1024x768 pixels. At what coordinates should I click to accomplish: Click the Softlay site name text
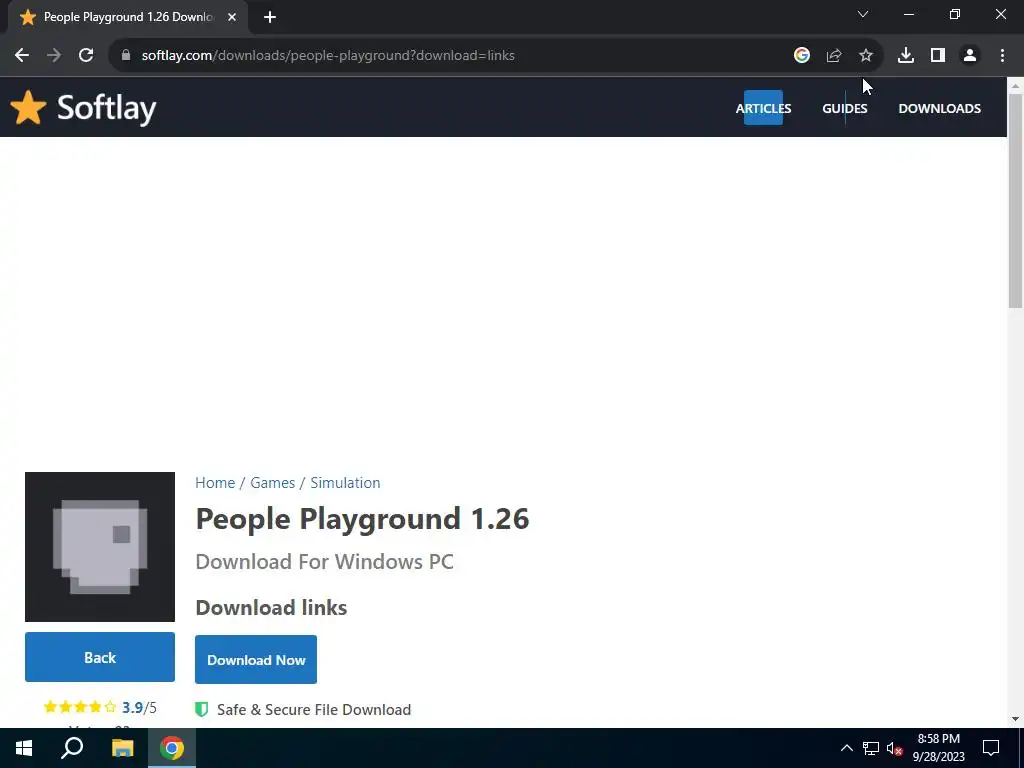click(106, 108)
